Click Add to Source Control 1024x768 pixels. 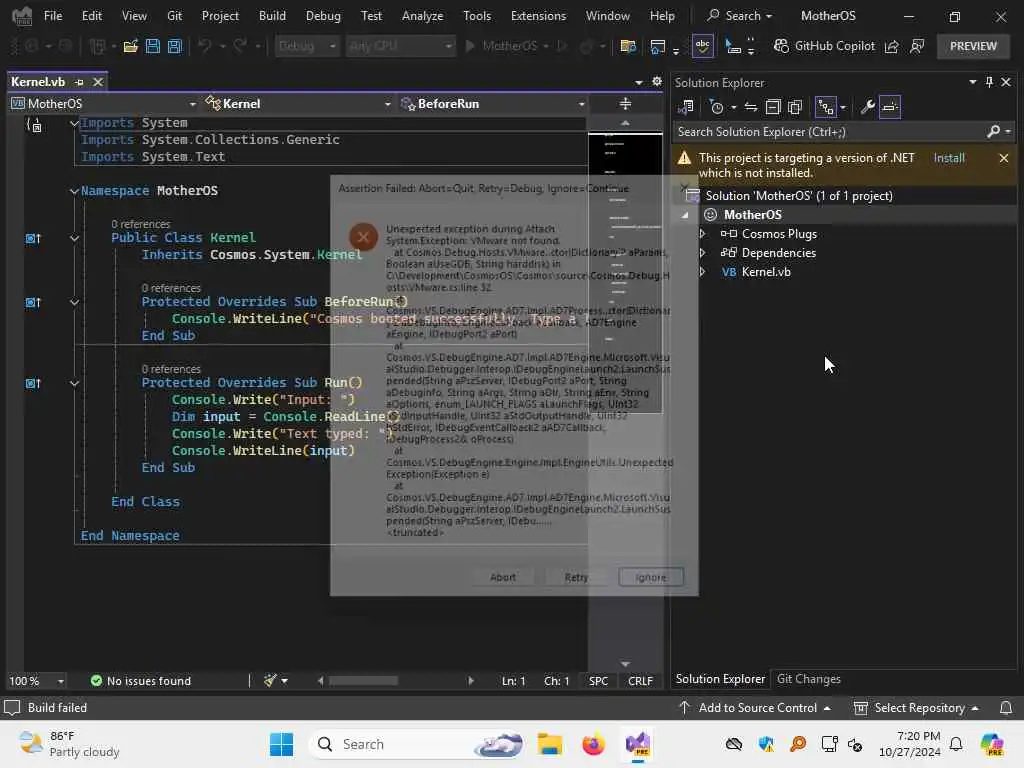click(755, 708)
